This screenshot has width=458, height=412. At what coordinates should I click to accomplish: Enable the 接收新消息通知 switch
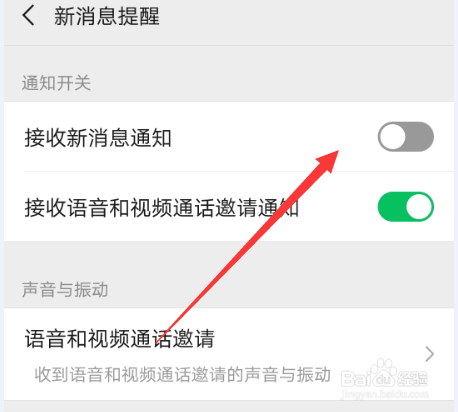(x=406, y=137)
